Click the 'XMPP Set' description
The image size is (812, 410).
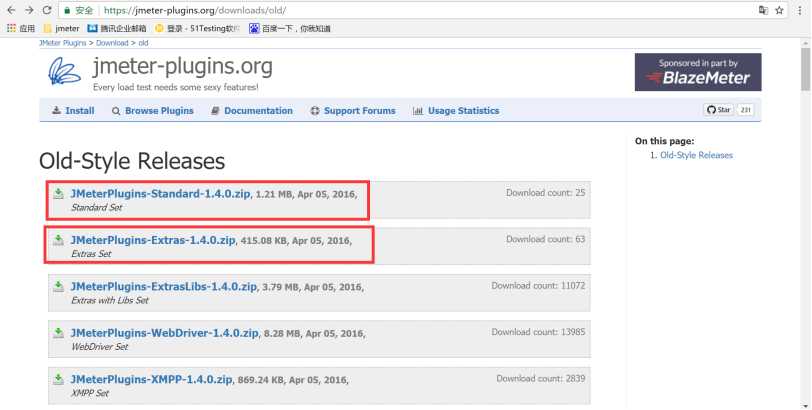(x=90, y=393)
